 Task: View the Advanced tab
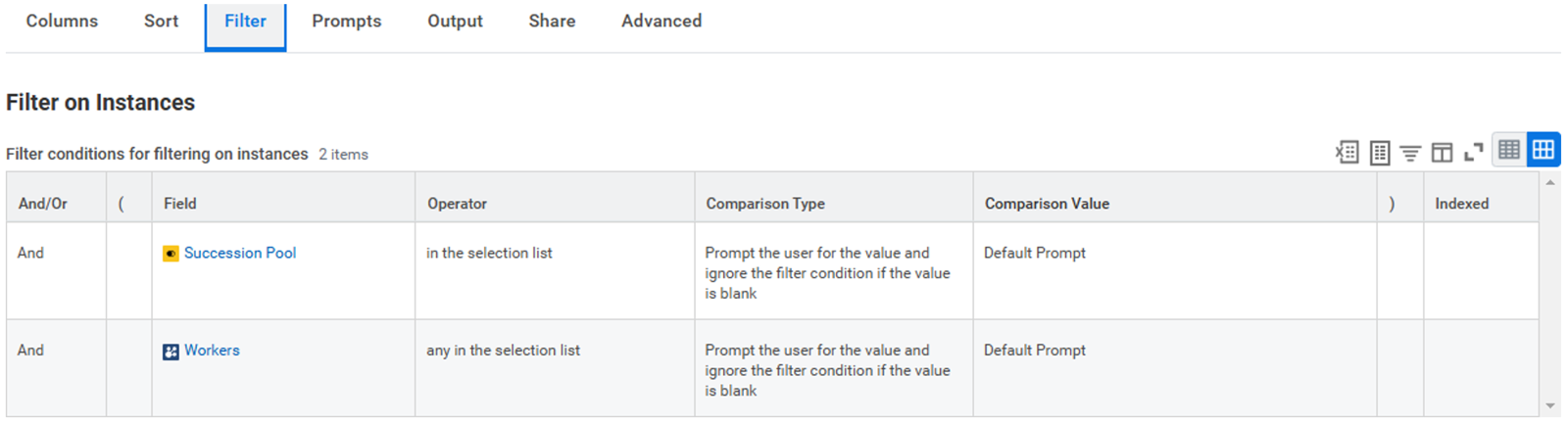661,21
